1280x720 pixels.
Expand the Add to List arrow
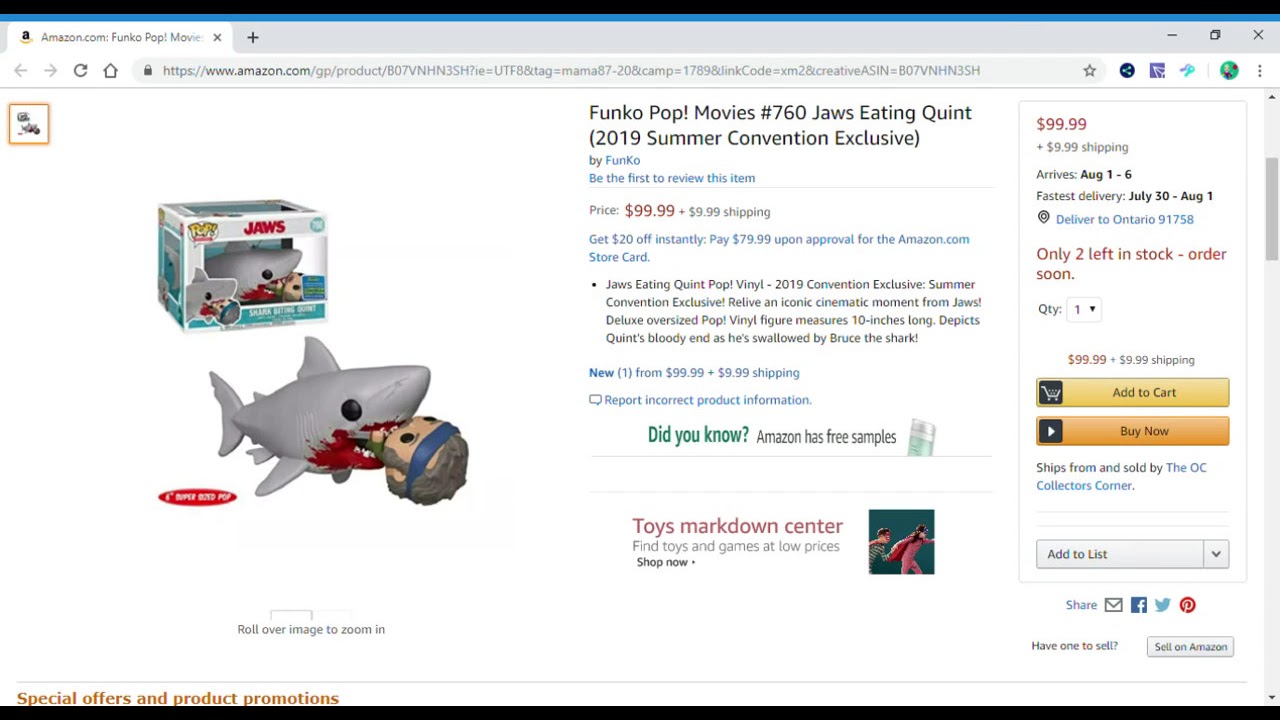[x=1216, y=554]
